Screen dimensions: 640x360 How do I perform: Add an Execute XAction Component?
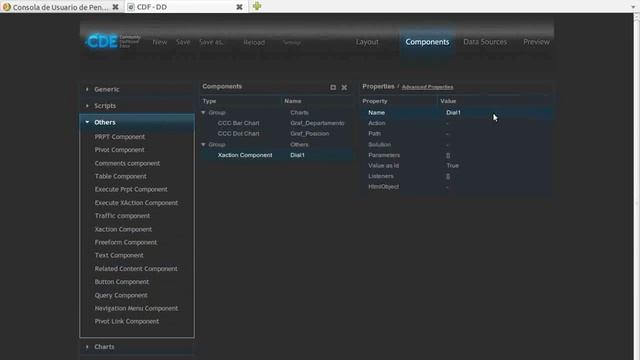[136, 203]
